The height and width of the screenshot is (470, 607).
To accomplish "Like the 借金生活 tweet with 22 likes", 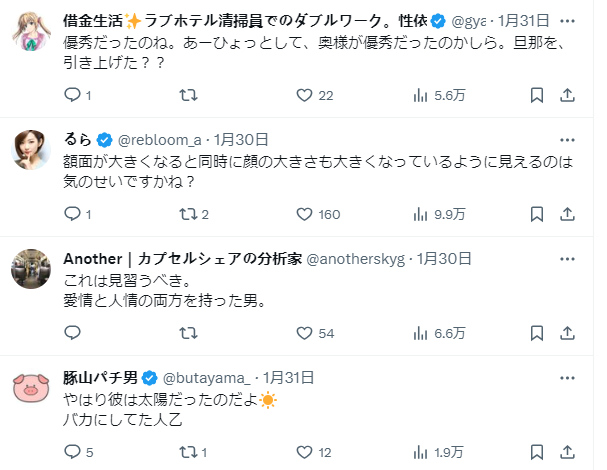I will 305,95.
